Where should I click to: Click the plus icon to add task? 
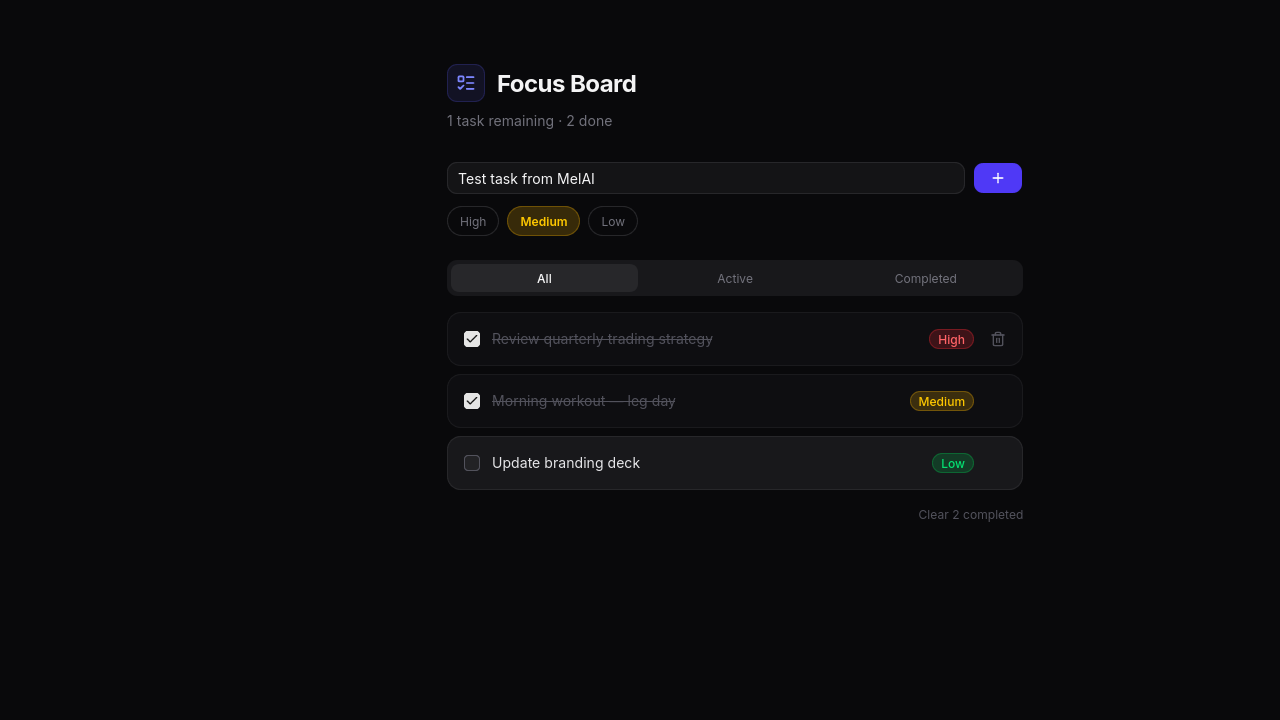click(997, 178)
